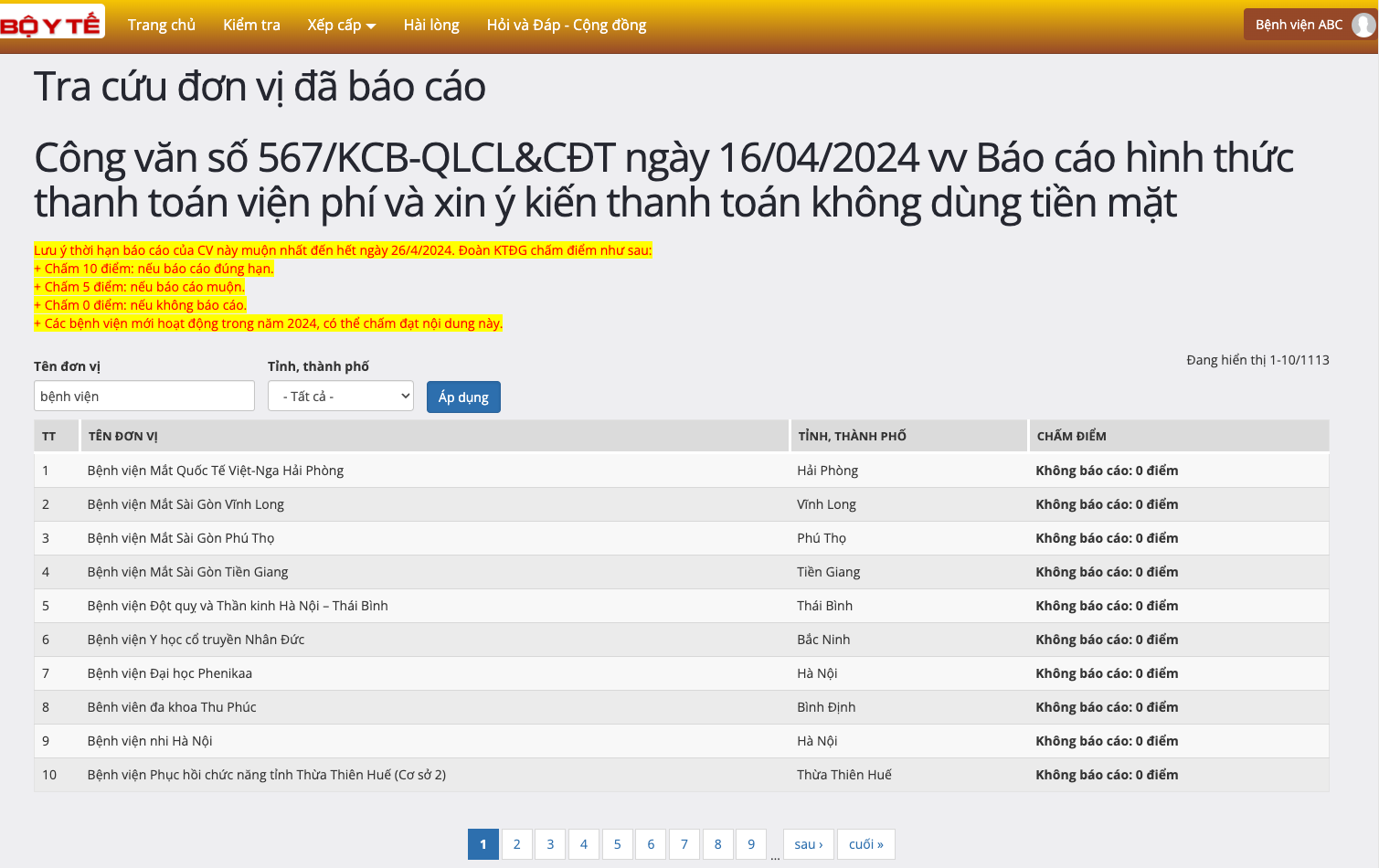The width and height of the screenshot is (1379, 868).
Task: Go to results page 2
Action: (x=516, y=844)
